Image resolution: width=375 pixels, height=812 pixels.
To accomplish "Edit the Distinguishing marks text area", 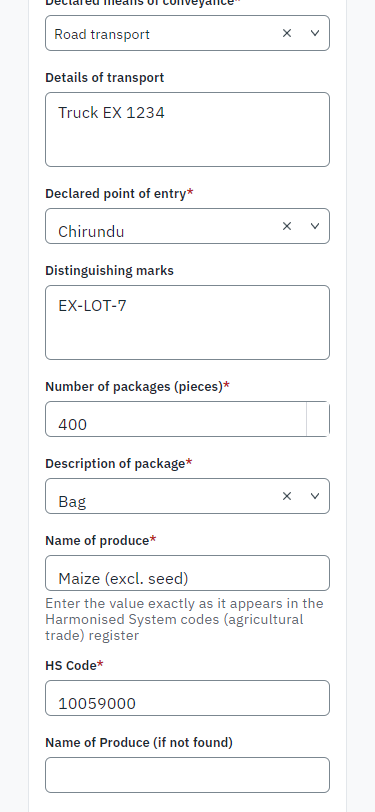I will click(x=188, y=323).
